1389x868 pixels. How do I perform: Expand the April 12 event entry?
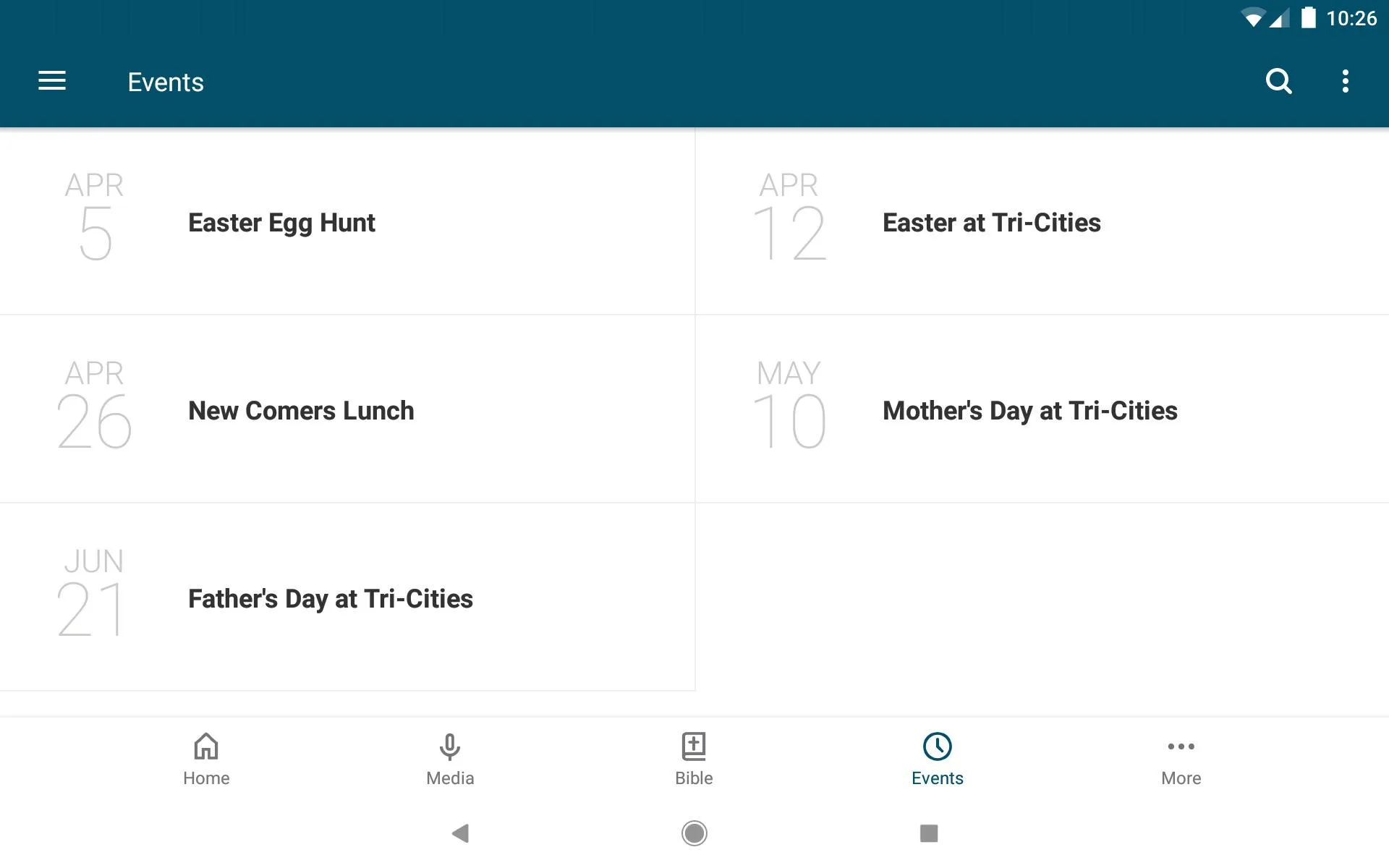[x=1042, y=222]
